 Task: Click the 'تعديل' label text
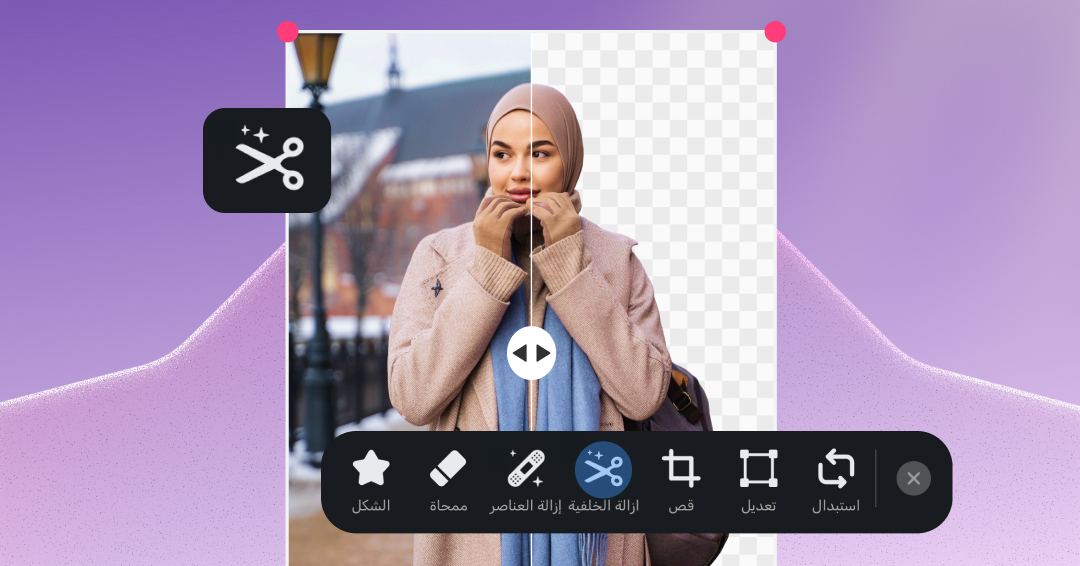758,505
